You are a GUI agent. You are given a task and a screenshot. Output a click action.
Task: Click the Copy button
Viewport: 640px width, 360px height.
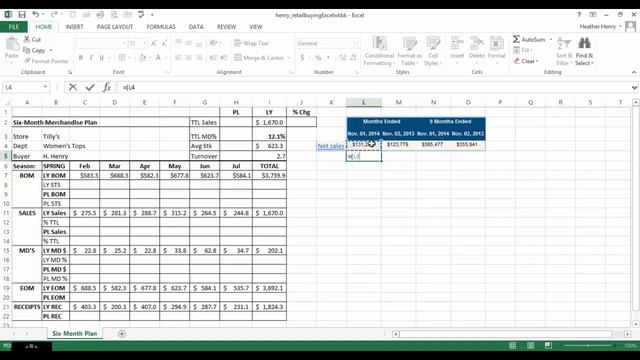click(35, 50)
